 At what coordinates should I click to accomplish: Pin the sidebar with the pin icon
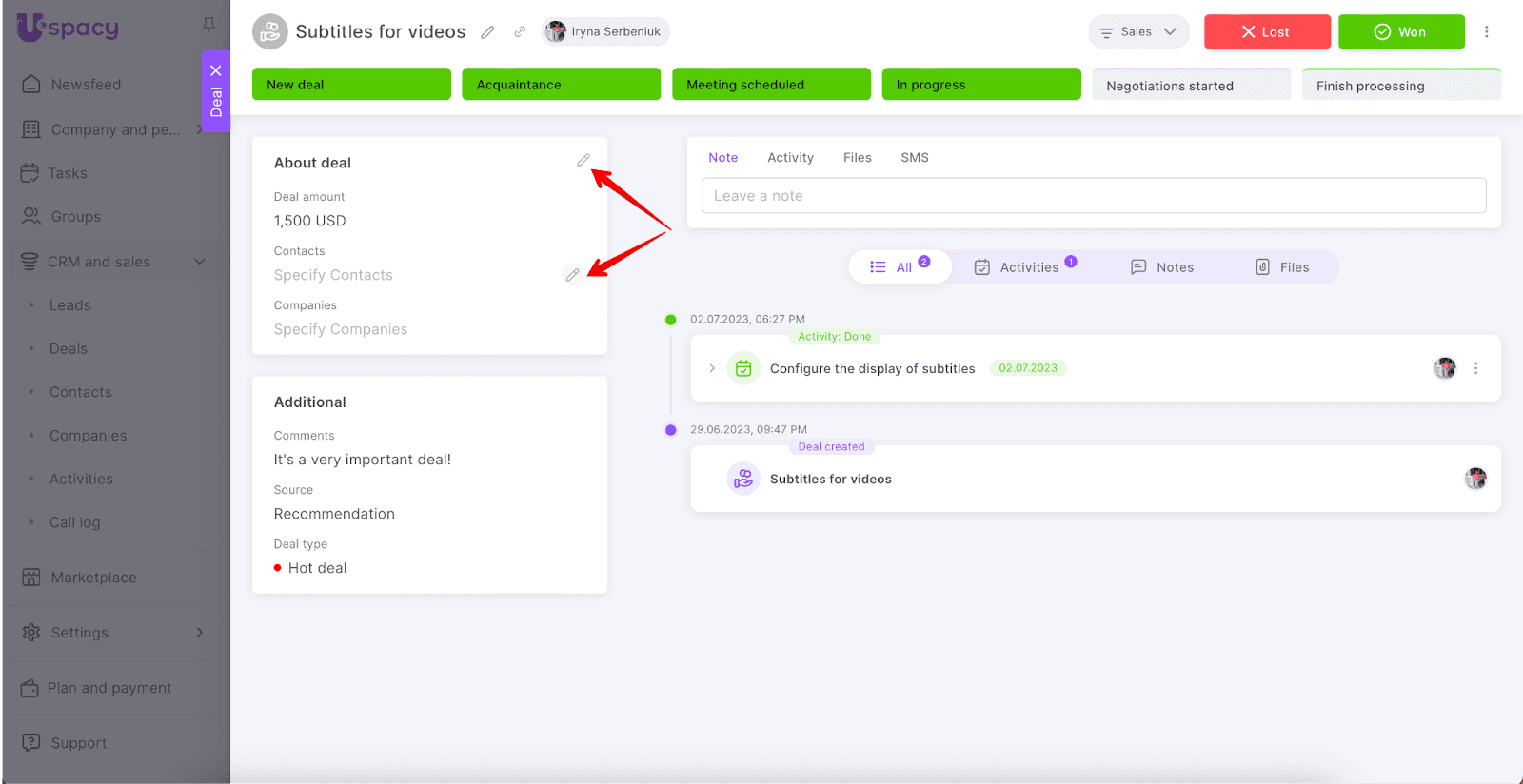(208, 25)
